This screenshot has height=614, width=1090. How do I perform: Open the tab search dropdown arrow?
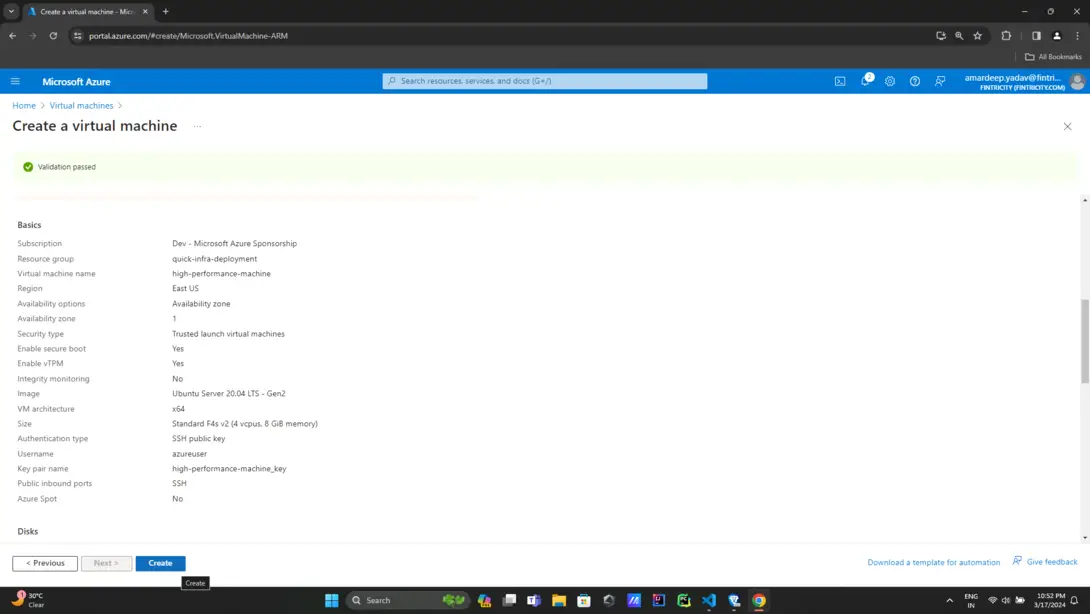pos(11,11)
